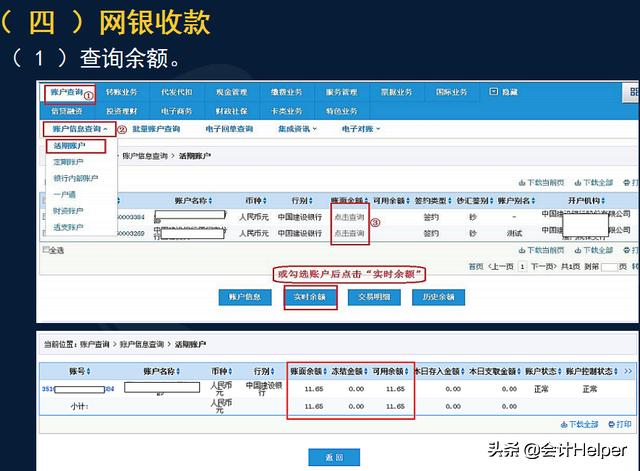This screenshot has height=471, width=640.
Task: Click the 账户信息 button
Action: (245, 297)
